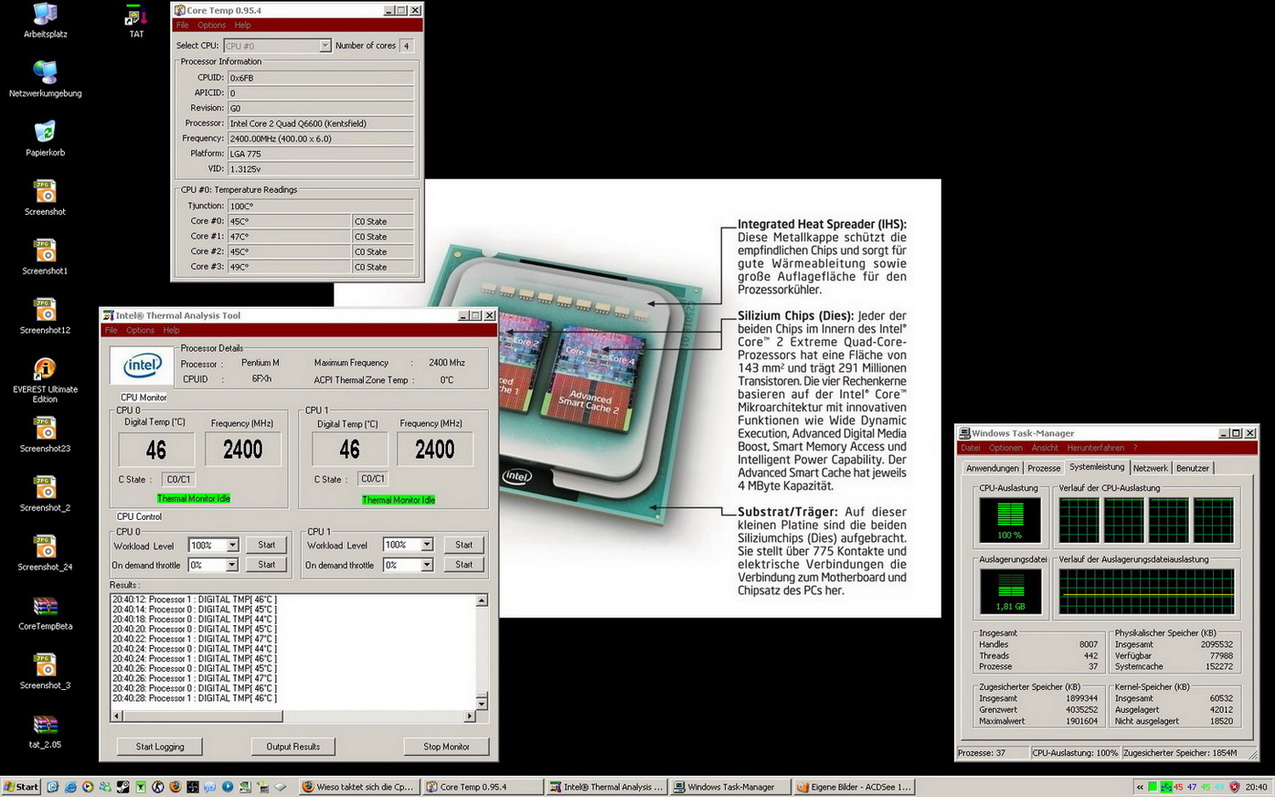This screenshot has width=1275, height=797.
Task: Click the Start Logging button
Action: click(x=160, y=746)
